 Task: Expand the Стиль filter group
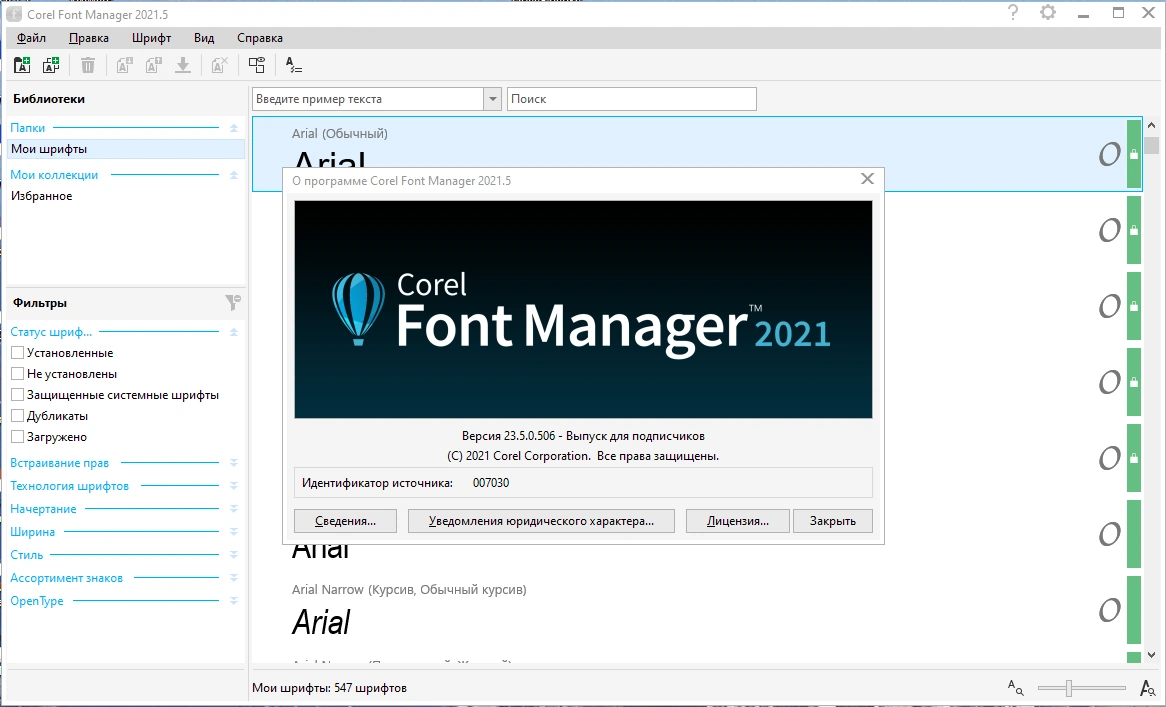coord(233,555)
